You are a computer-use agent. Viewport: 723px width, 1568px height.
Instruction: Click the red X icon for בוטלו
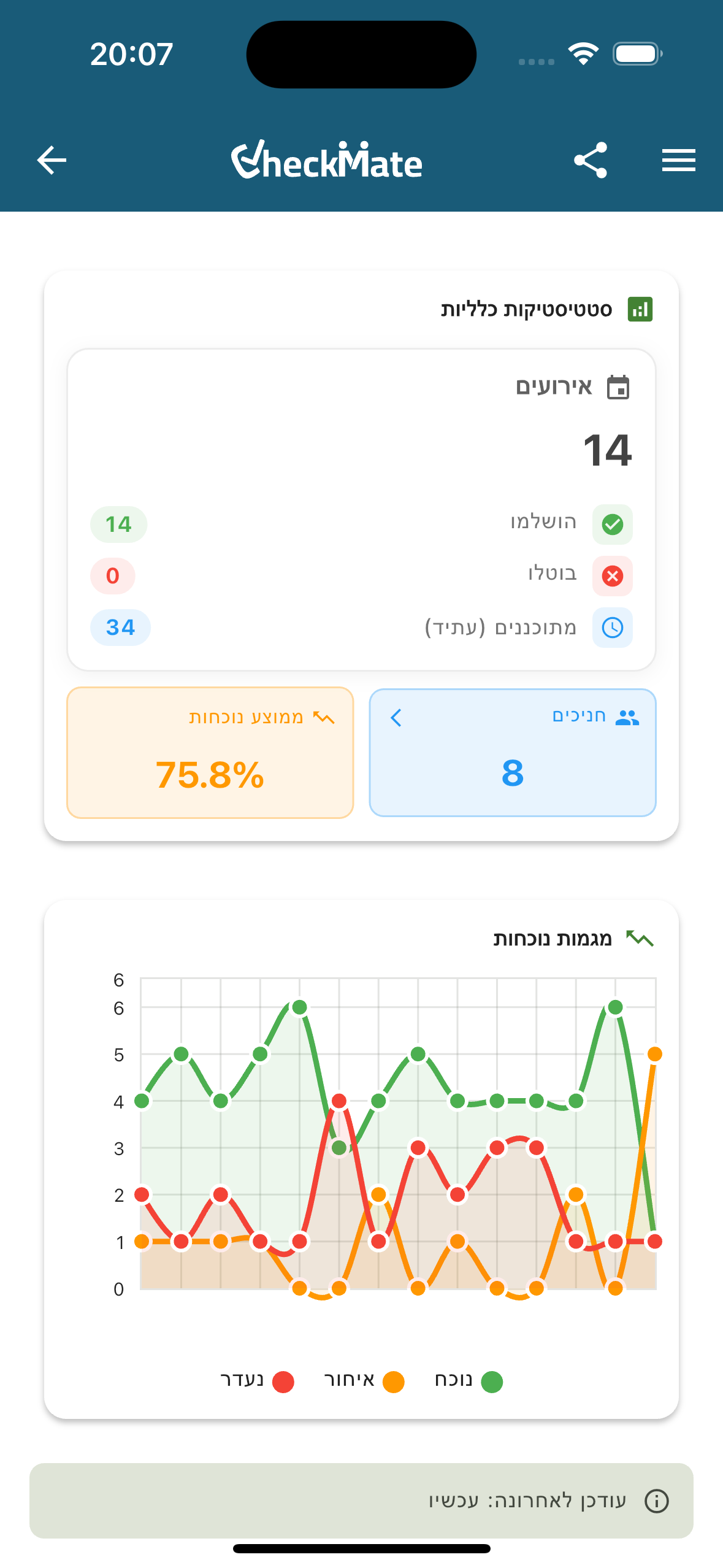(612, 576)
